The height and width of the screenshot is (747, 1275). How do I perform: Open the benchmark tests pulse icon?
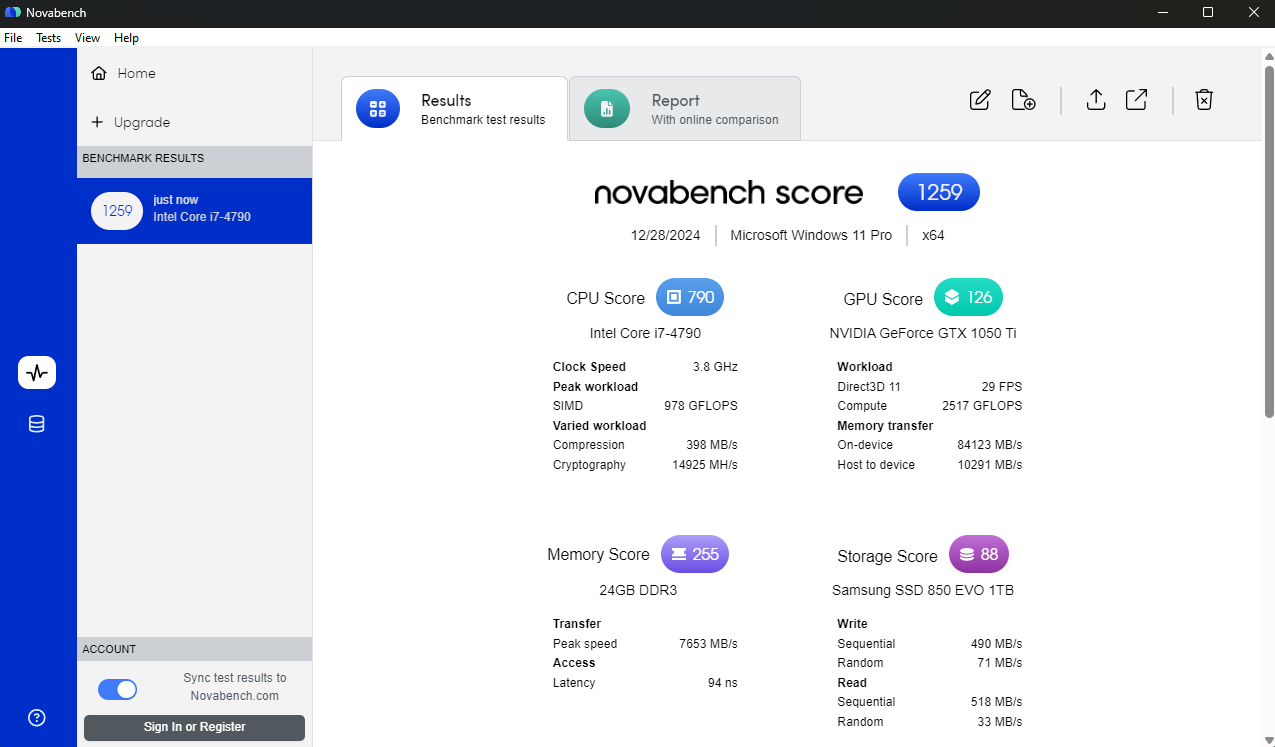coord(37,373)
